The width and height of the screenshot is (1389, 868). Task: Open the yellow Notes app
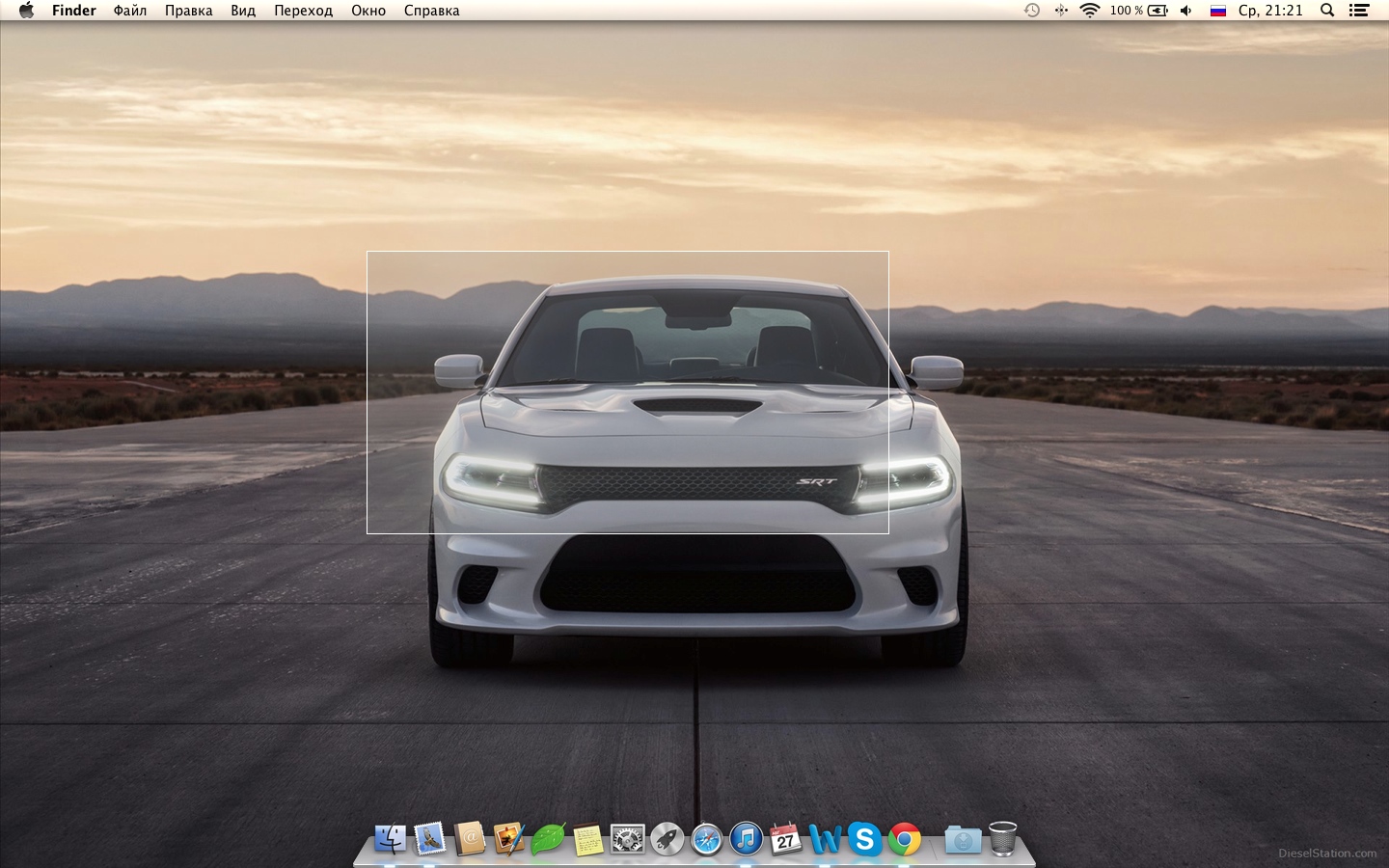pyautogui.click(x=587, y=840)
